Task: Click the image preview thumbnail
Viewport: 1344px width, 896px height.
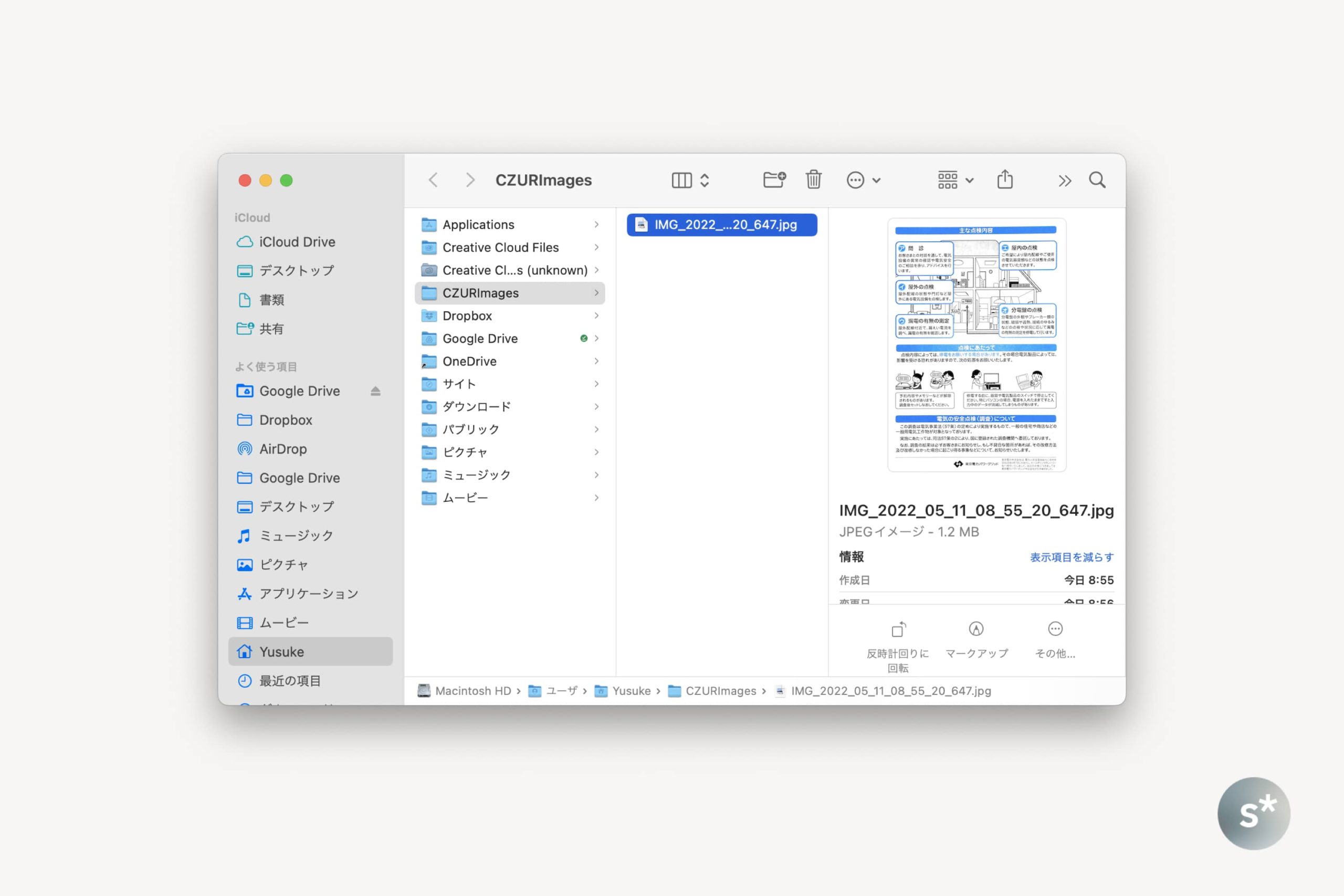Action: [976, 345]
